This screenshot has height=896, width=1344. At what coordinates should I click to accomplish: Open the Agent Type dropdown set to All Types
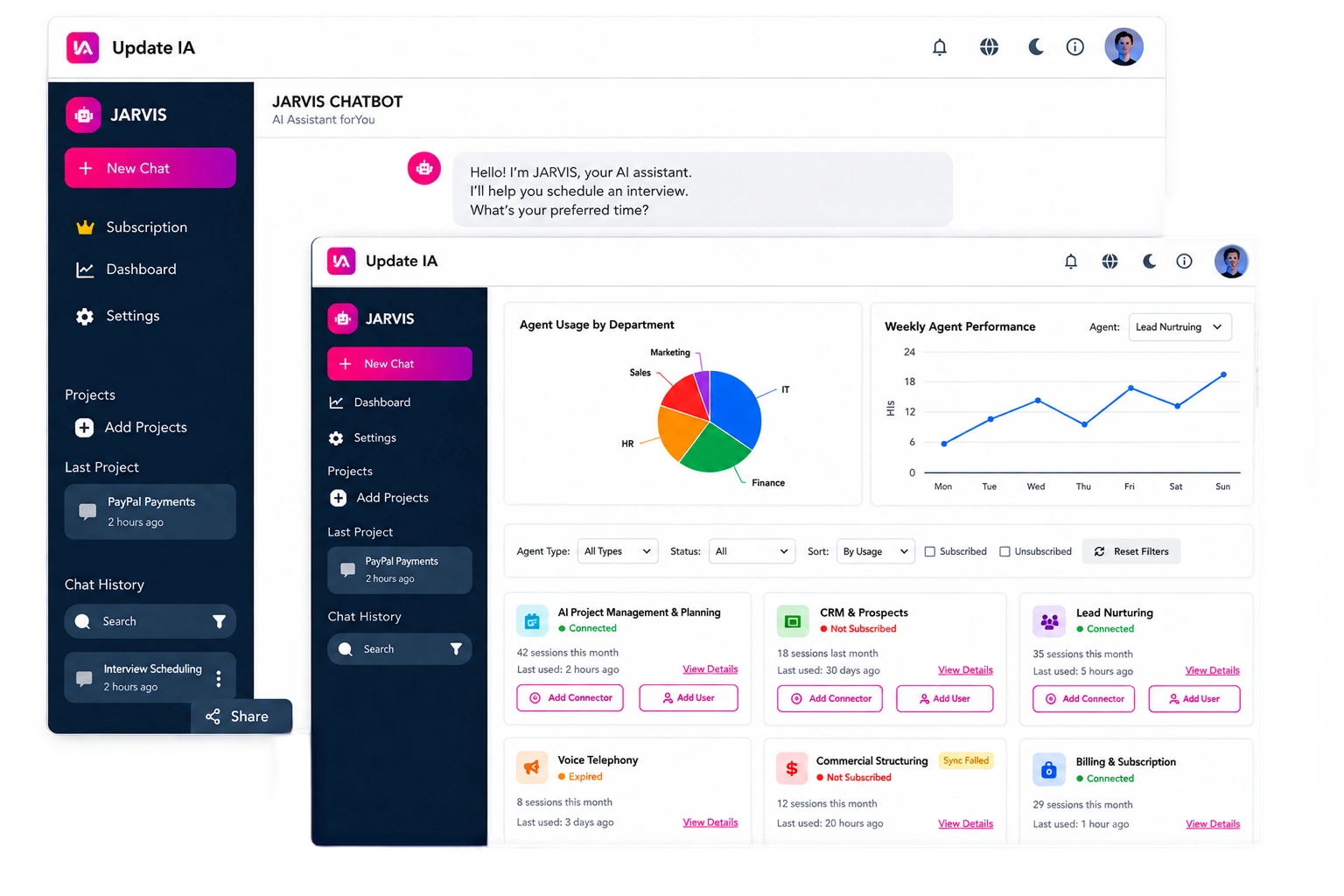tap(618, 551)
